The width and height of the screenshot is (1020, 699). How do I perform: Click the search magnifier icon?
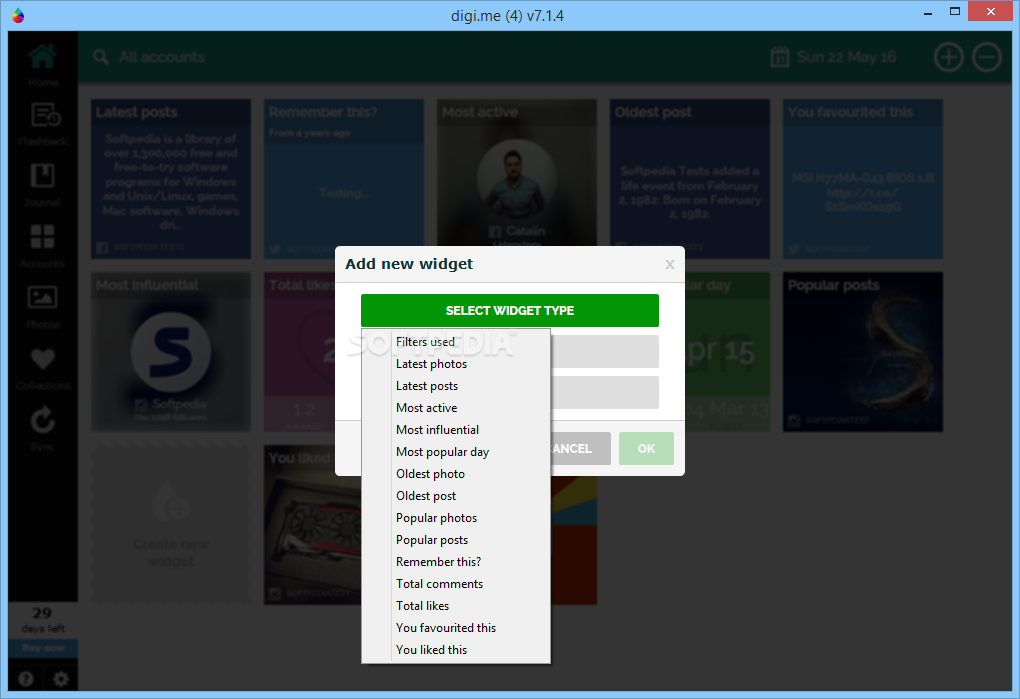click(x=100, y=57)
